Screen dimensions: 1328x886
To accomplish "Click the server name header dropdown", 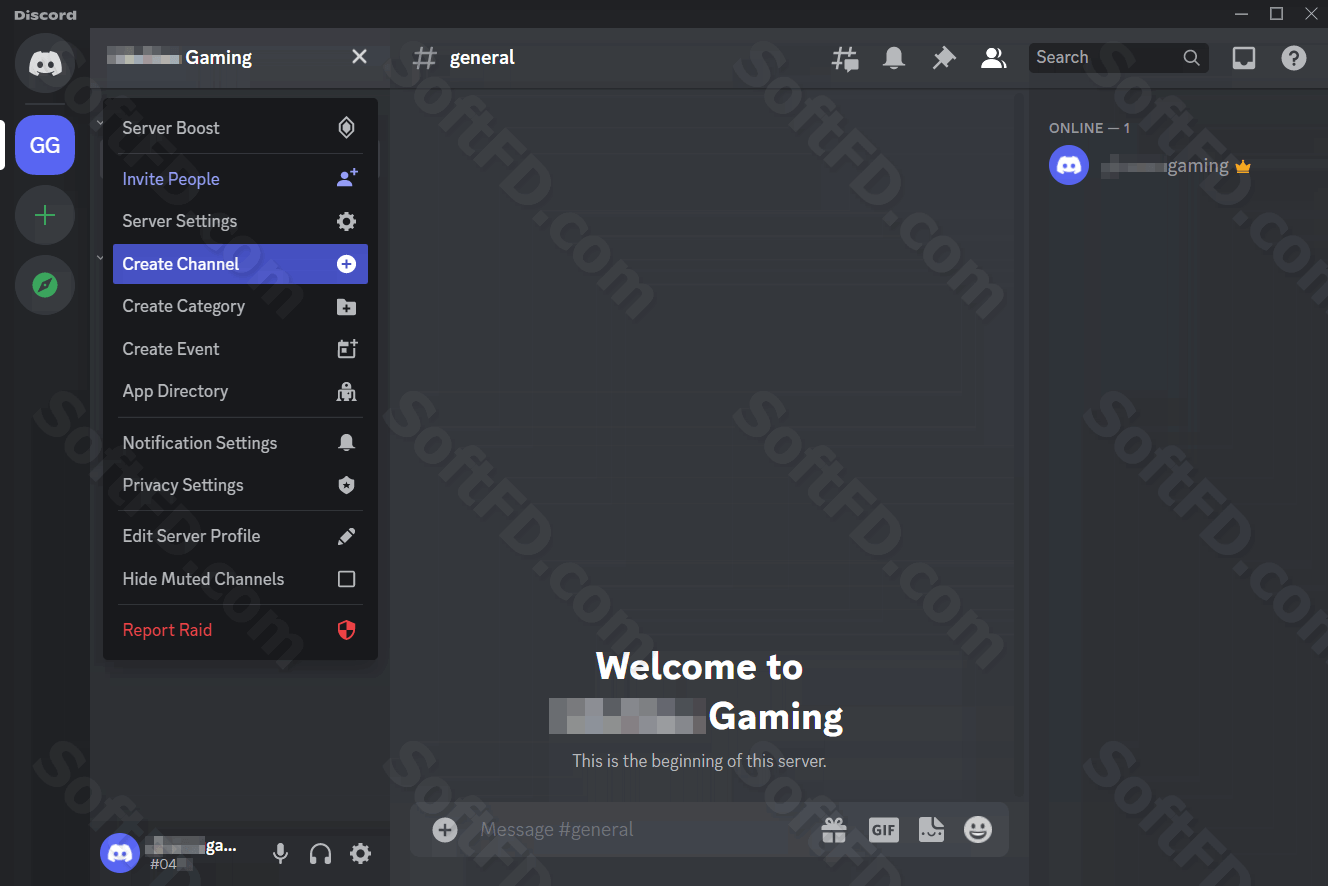I will click(239, 57).
